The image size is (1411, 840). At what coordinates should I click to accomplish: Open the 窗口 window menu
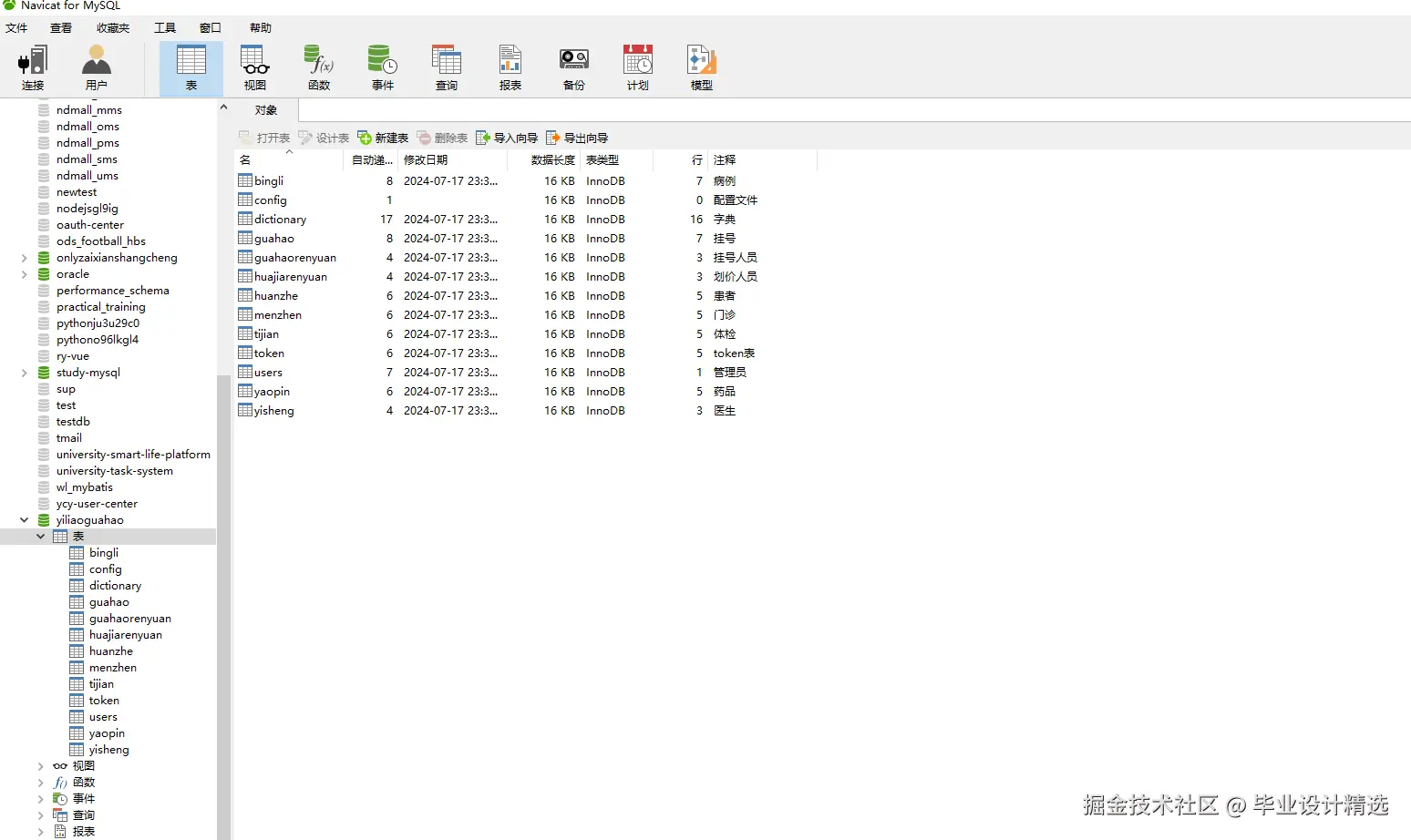211,28
